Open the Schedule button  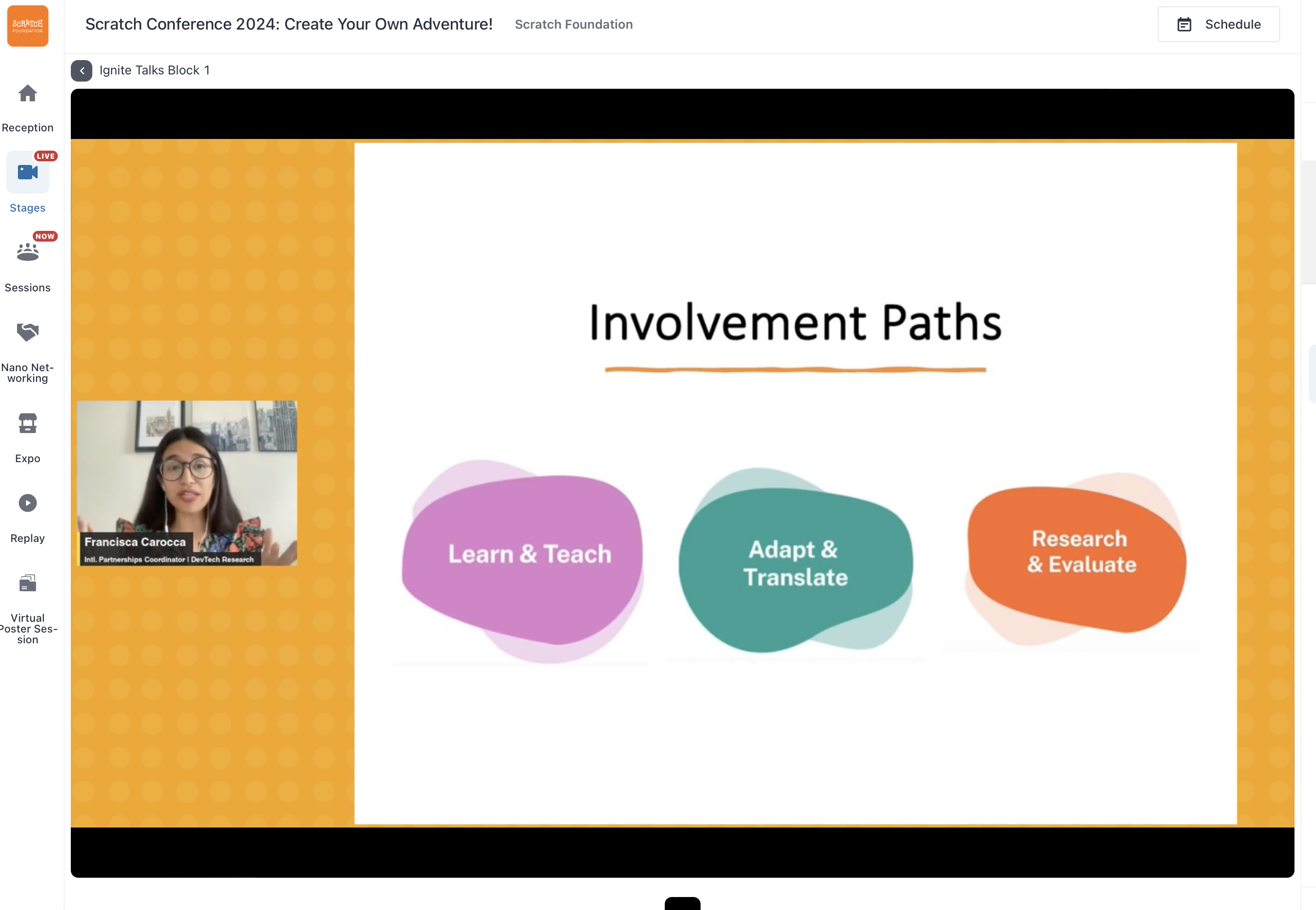[x=1219, y=25]
